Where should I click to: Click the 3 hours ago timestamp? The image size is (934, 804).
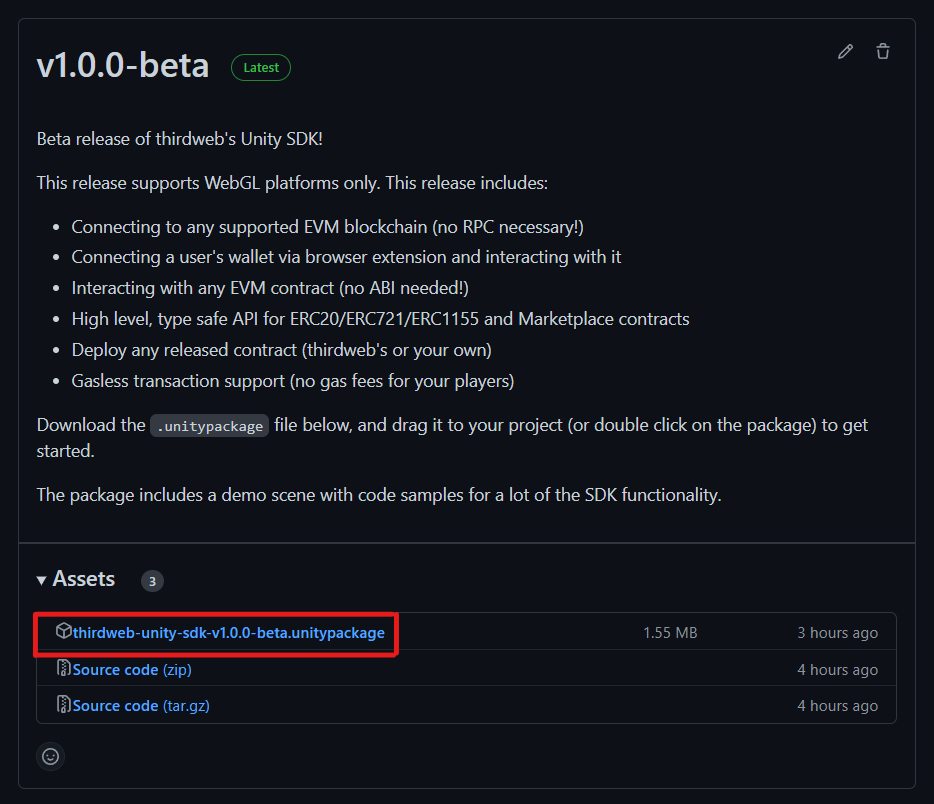coord(837,631)
